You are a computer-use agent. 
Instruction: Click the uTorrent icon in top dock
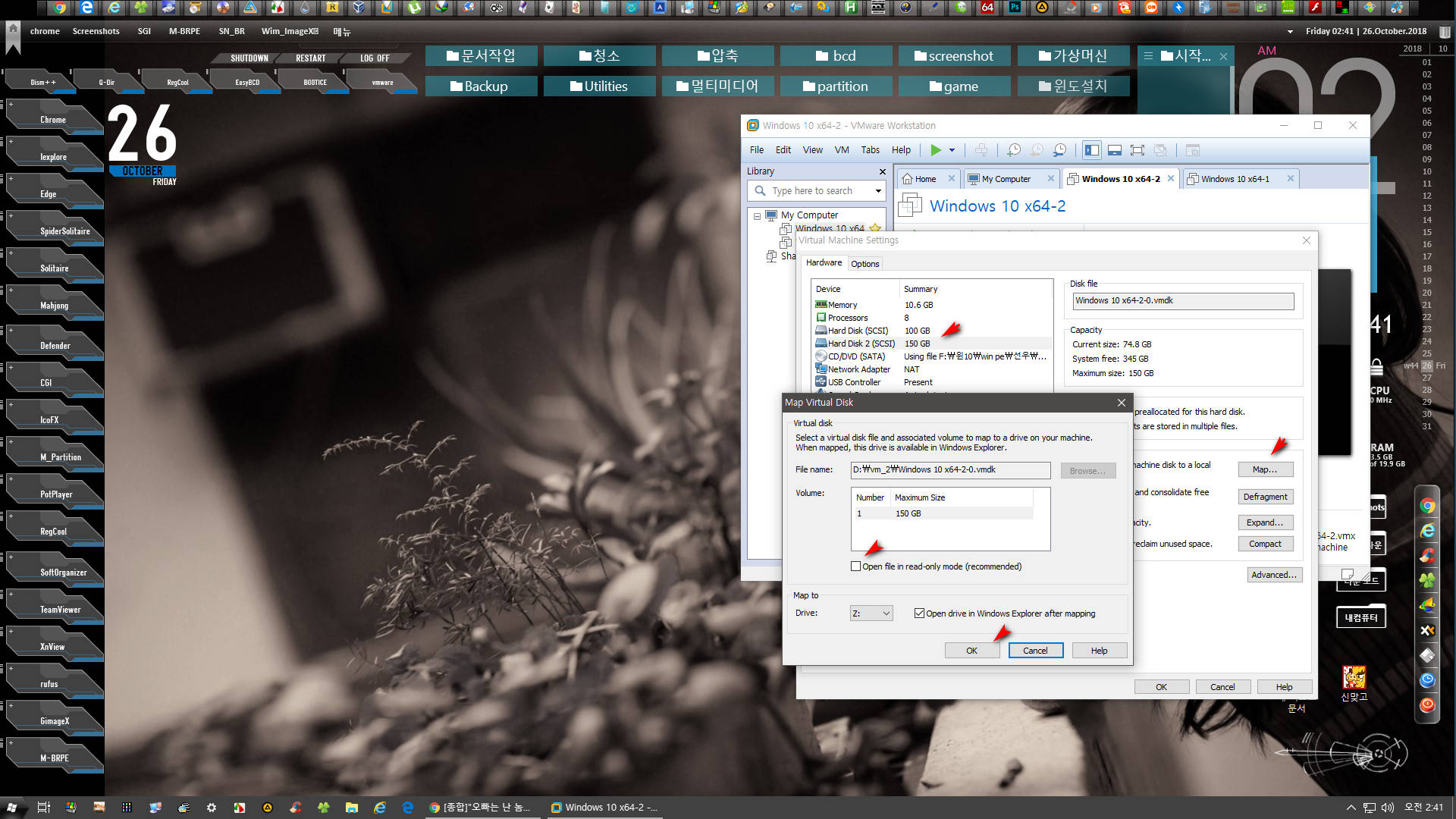click(414, 8)
